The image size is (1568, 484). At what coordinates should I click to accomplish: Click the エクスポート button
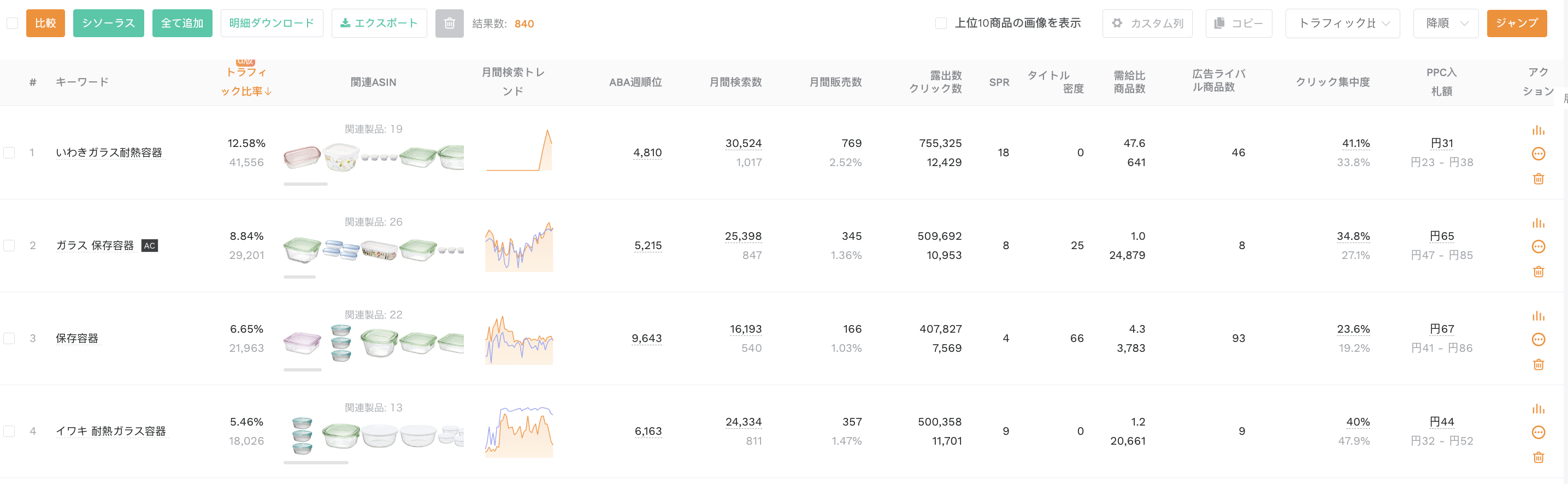point(379,23)
